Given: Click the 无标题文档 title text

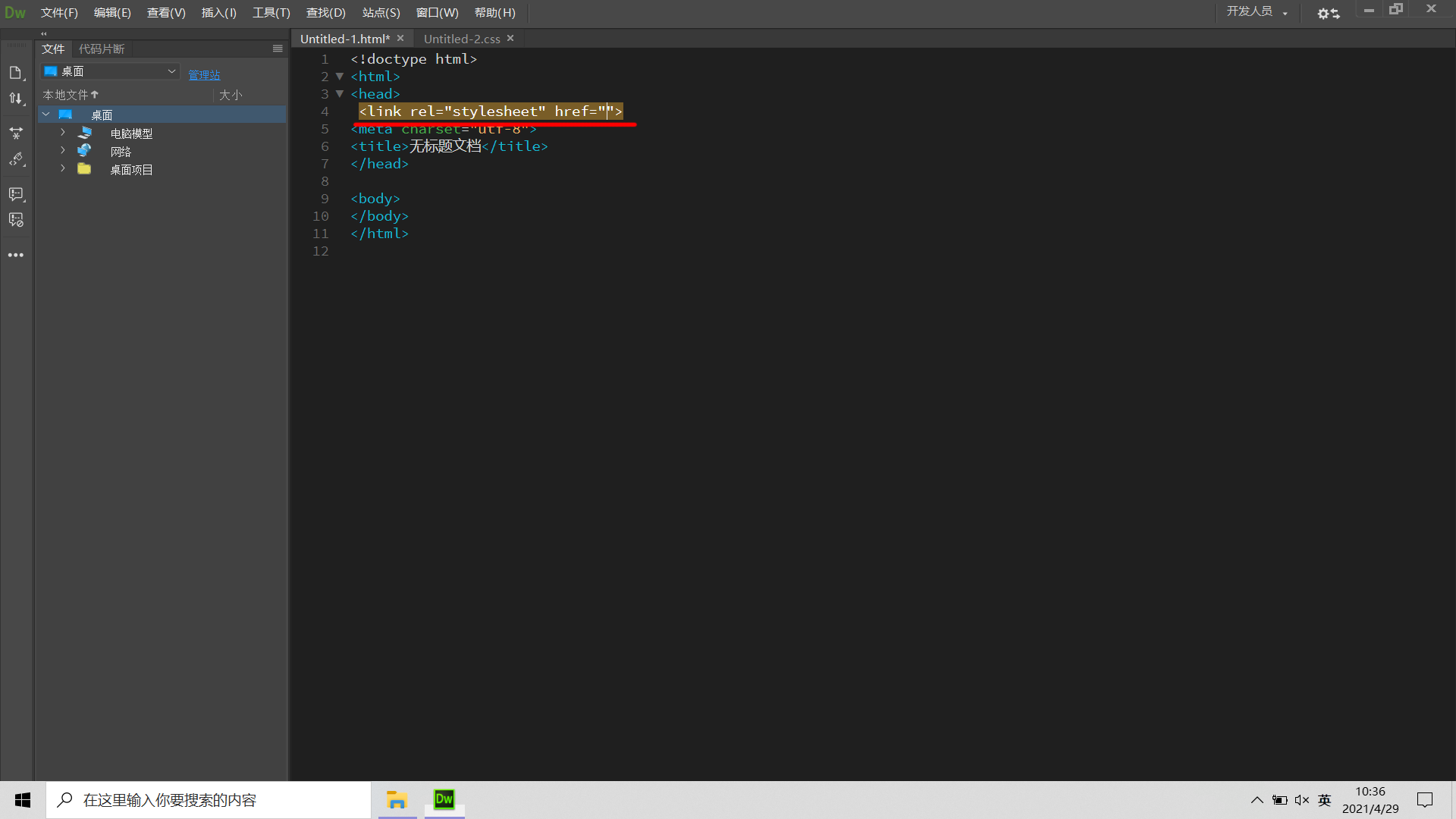Looking at the screenshot, I should (x=445, y=146).
